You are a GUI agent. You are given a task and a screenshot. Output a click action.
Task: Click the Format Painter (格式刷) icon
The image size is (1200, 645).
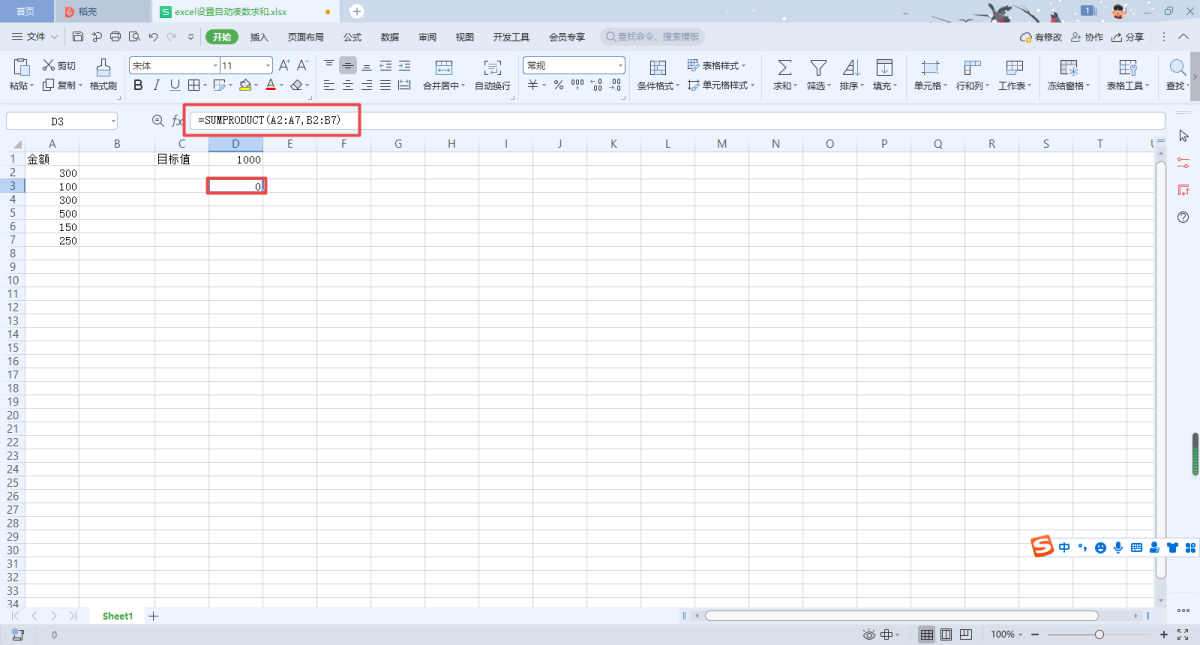coord(103,68)
